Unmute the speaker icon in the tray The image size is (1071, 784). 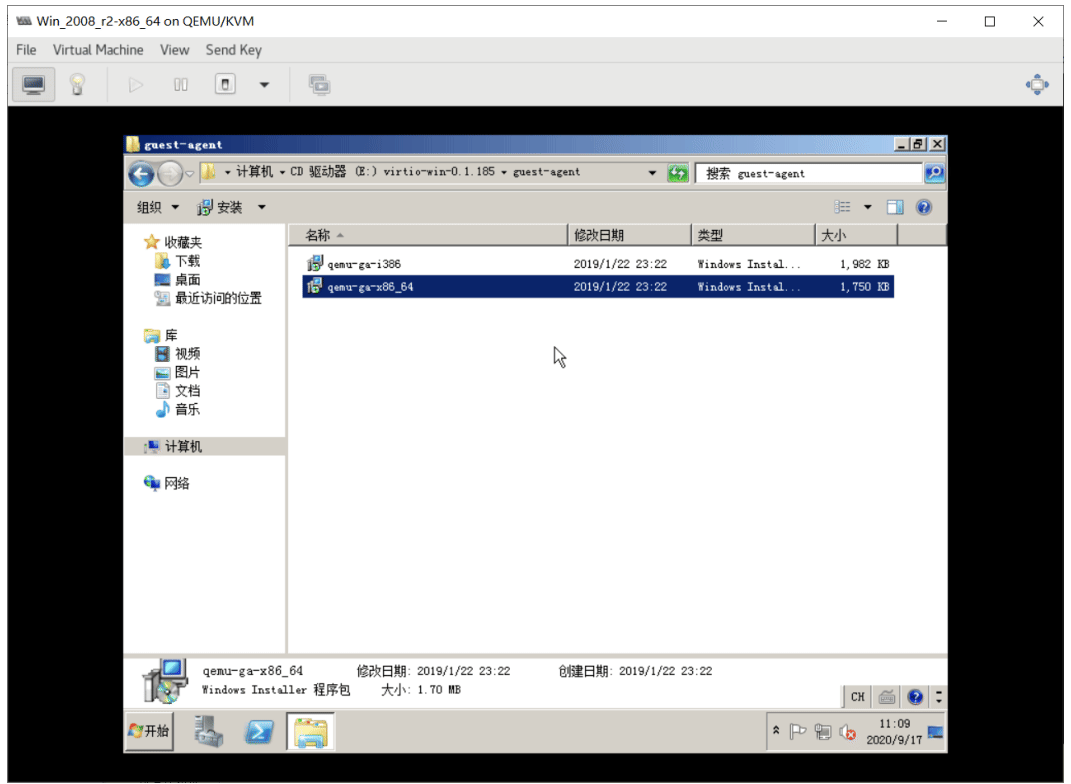point(847,731)
